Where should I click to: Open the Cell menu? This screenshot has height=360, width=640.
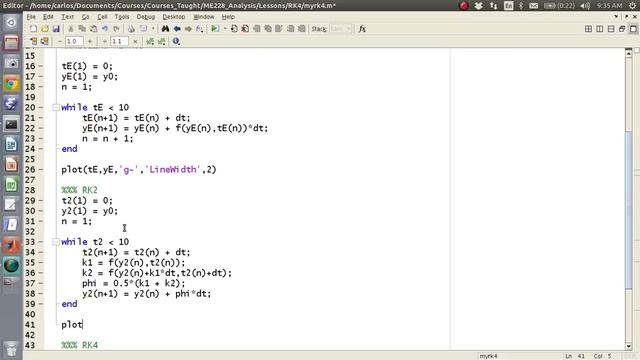point(102,17)
